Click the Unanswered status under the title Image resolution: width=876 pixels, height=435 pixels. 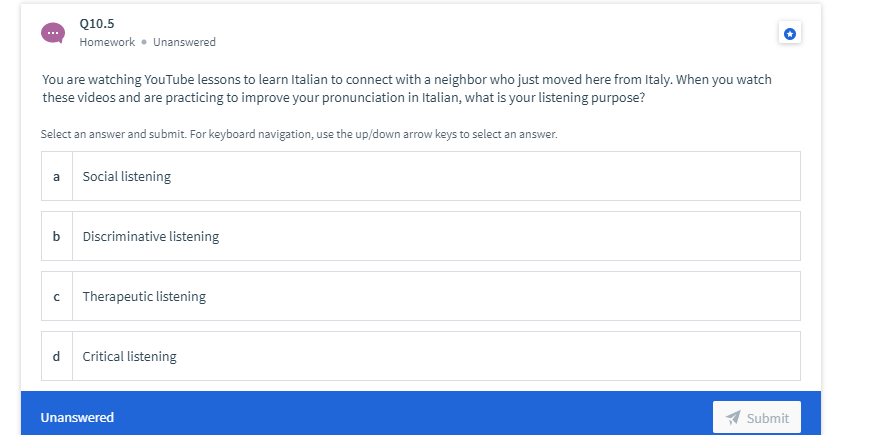pyautogui.click(x=184, y=42)
